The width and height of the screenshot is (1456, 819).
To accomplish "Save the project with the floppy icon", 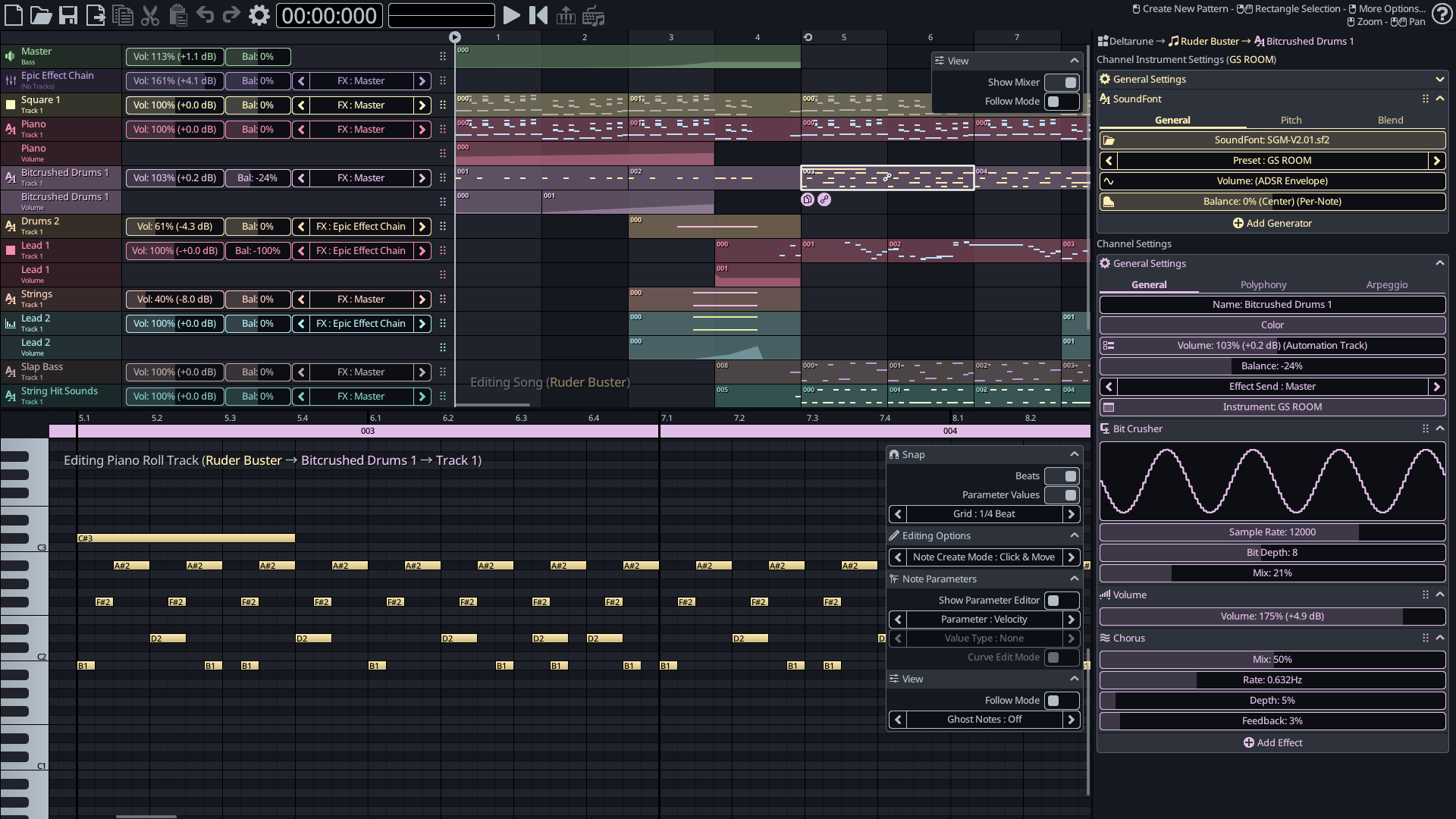I will click(68, 15).
